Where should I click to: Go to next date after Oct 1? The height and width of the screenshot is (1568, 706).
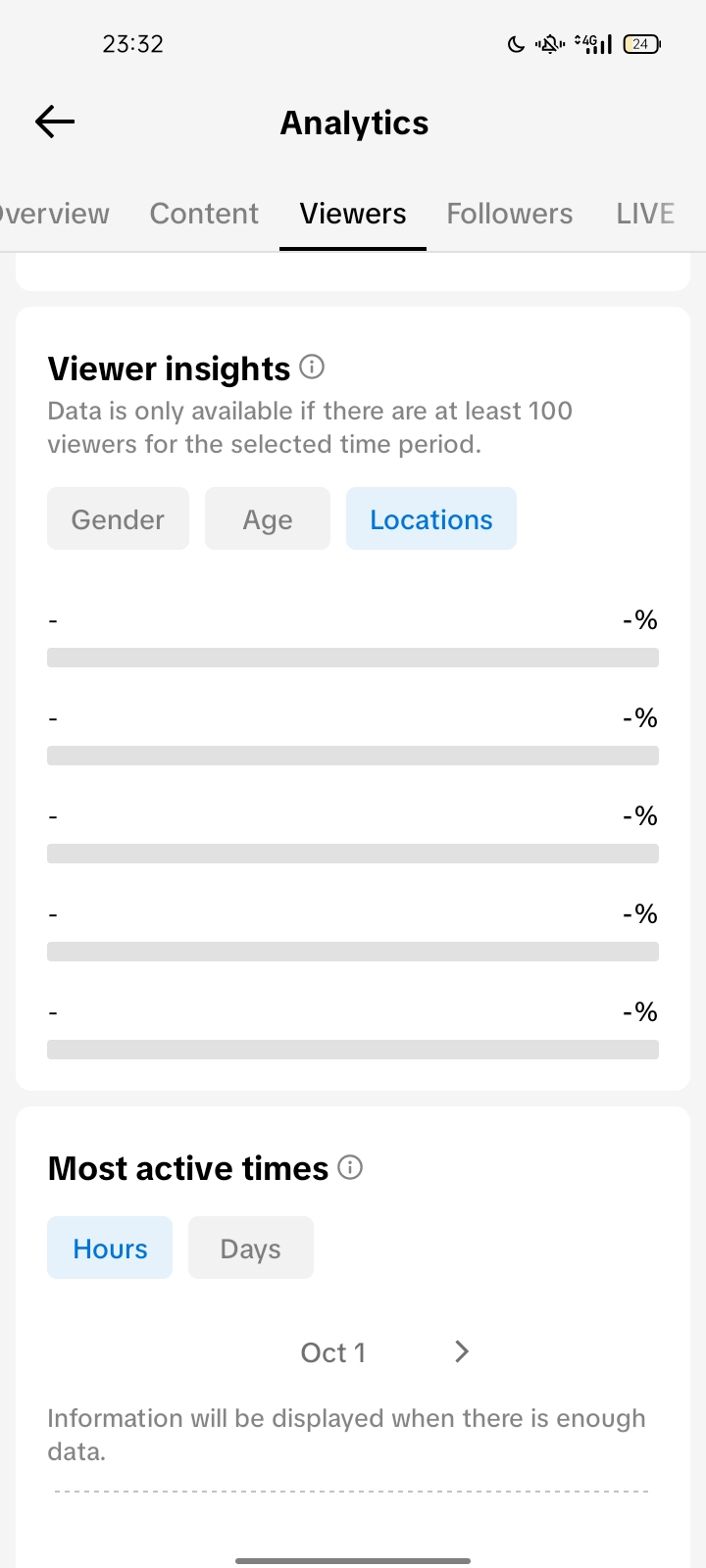pos(462,1352)
